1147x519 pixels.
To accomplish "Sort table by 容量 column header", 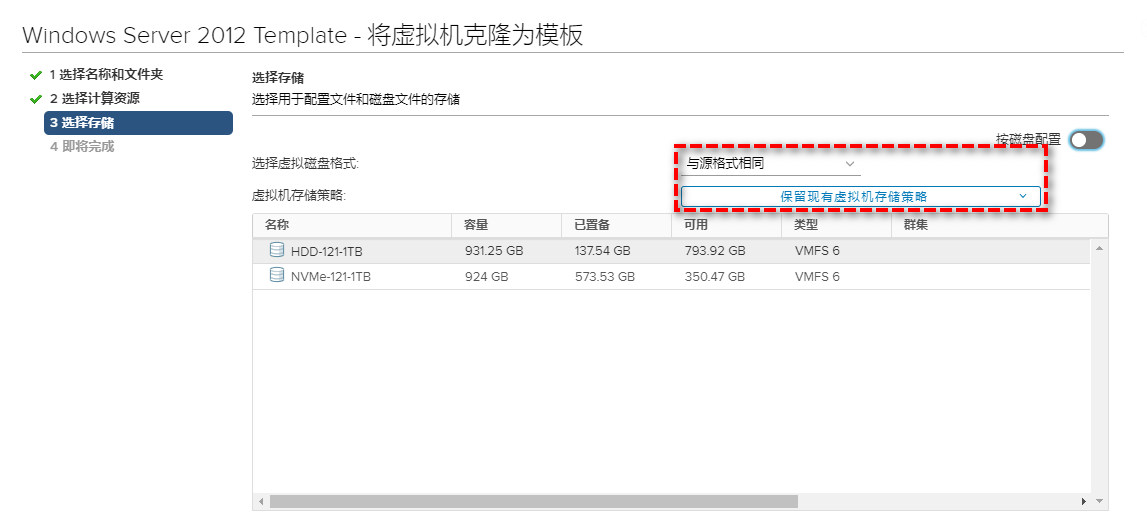I will pos(476,225).
